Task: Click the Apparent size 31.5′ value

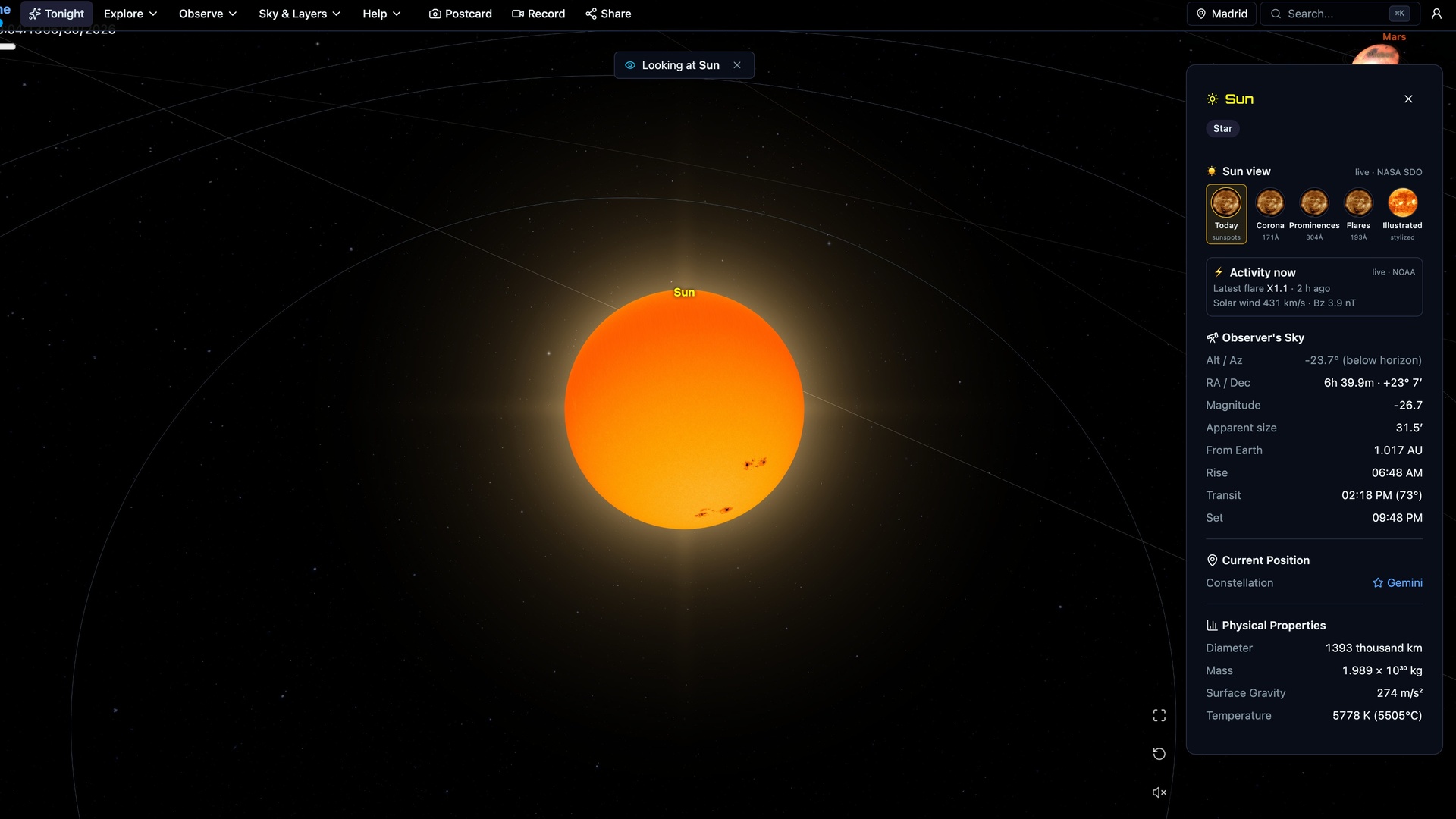Action: [1409, 428]
